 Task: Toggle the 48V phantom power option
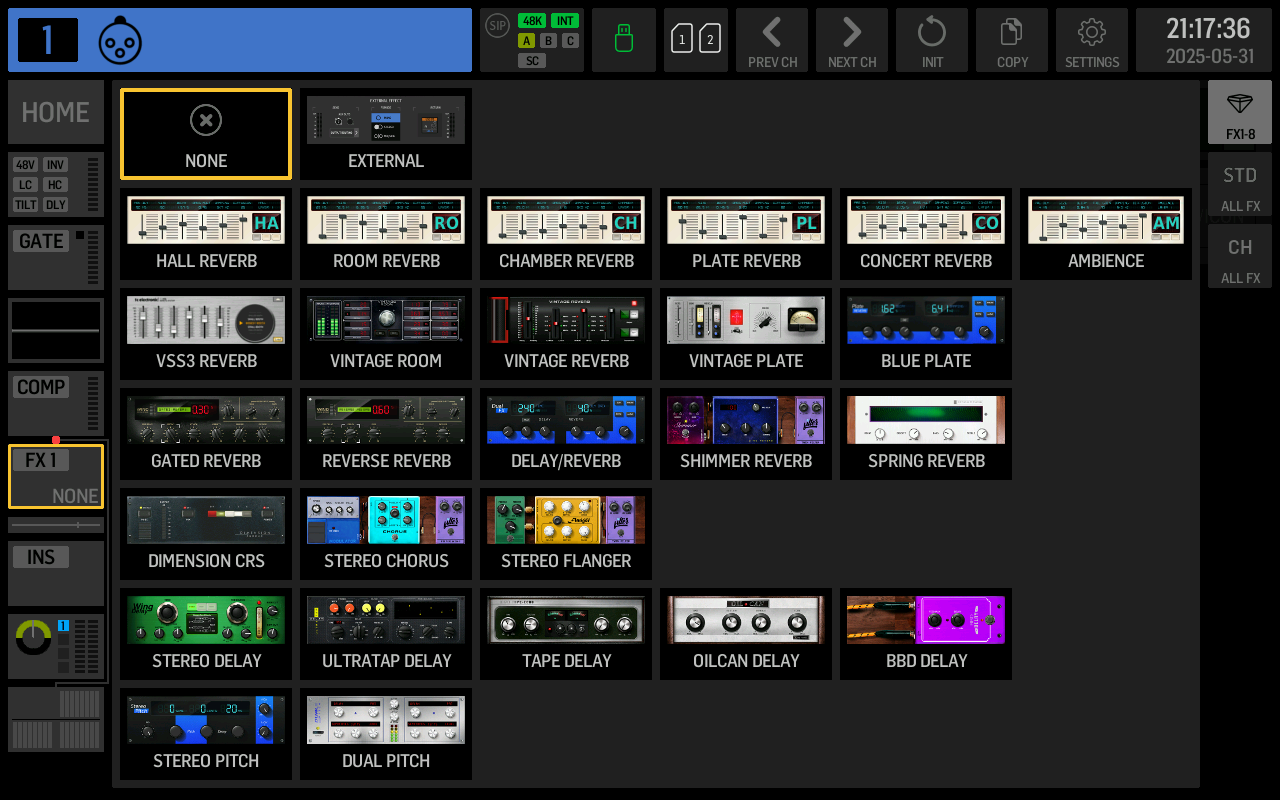pos(26,165)
